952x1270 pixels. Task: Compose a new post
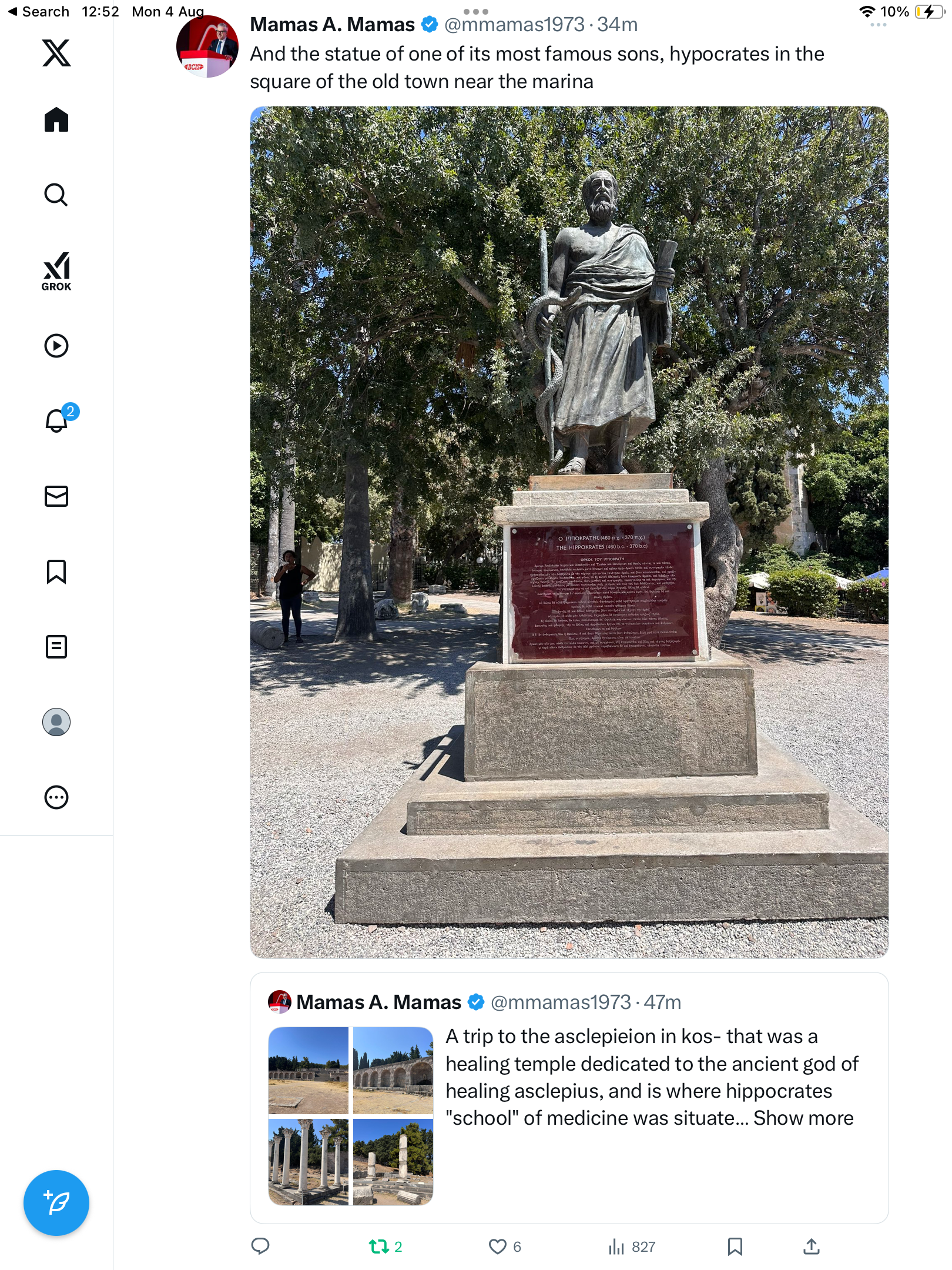56,1203
